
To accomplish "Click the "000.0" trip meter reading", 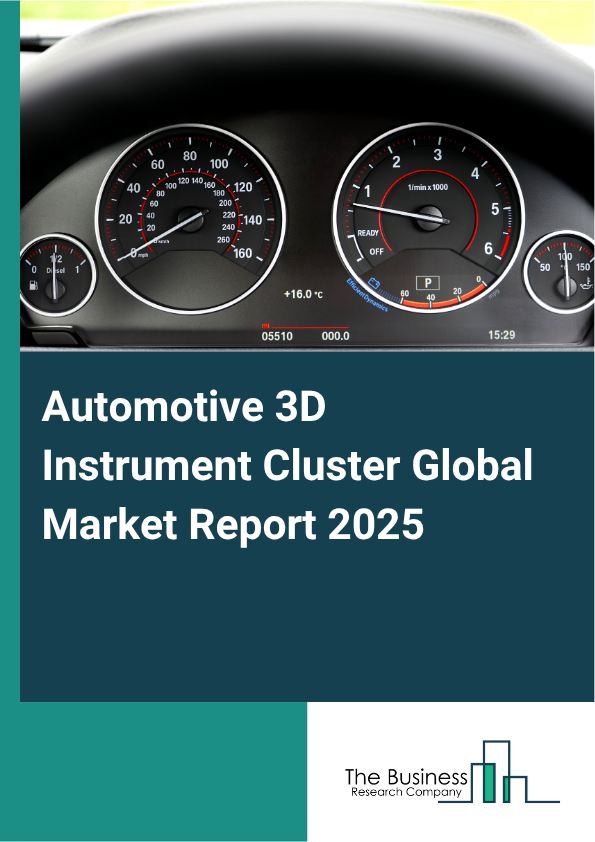I will pyautogui.click(x=336, y=336).
